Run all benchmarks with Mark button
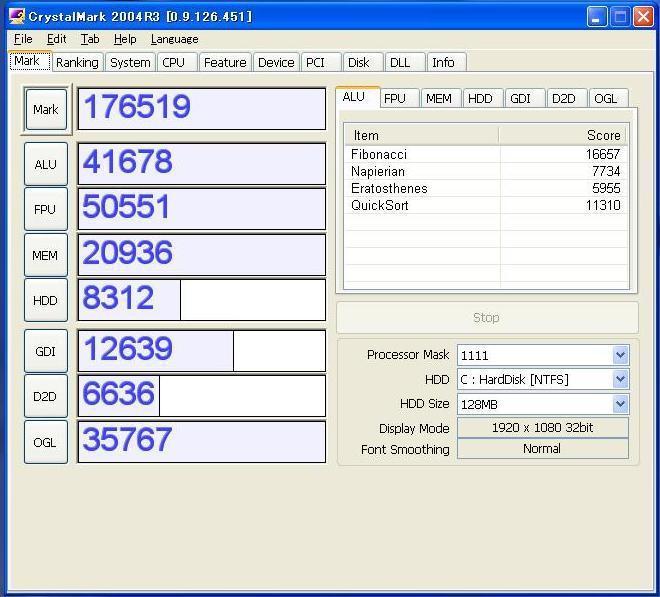The height and width of the screenshot is (597, 660). tap(46, 109)
